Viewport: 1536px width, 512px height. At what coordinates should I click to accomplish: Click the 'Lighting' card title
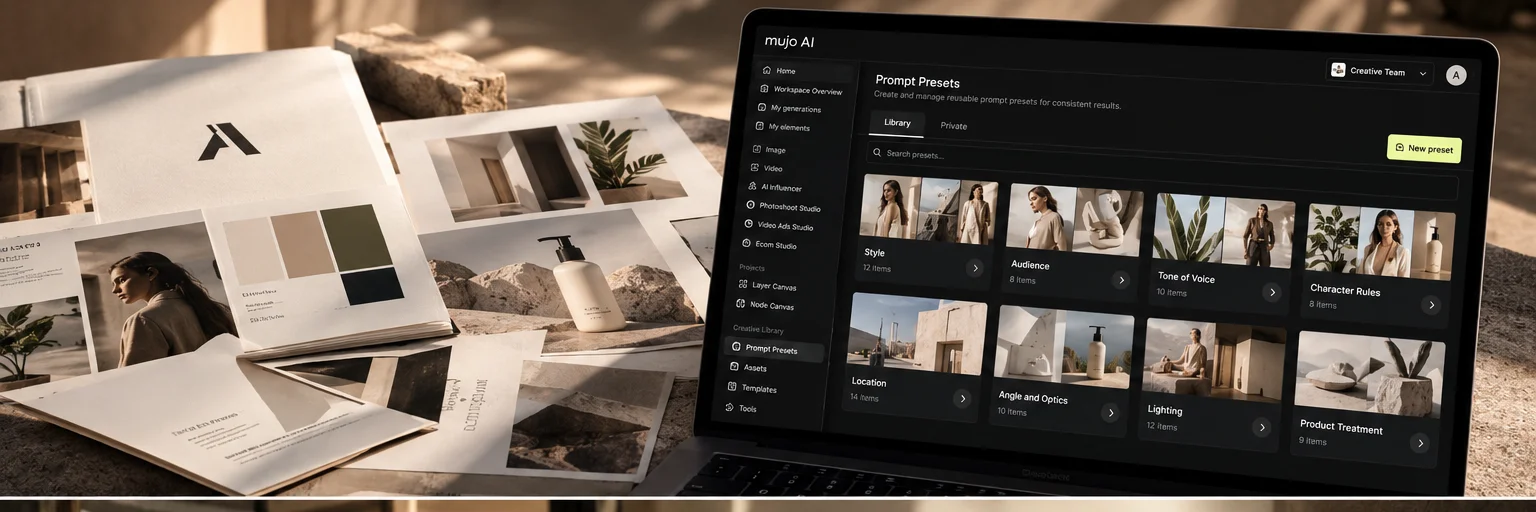coord(1165,410)
